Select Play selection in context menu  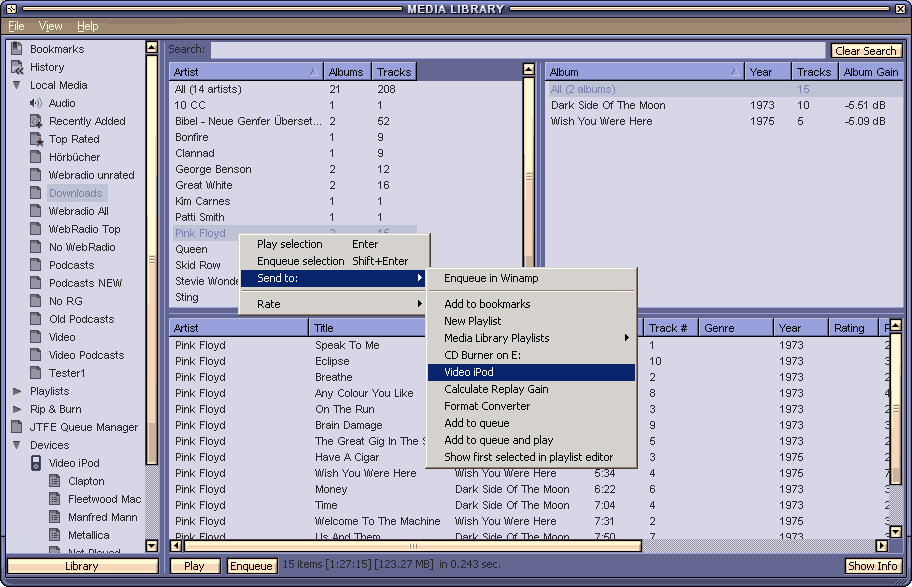click(334, 244)
